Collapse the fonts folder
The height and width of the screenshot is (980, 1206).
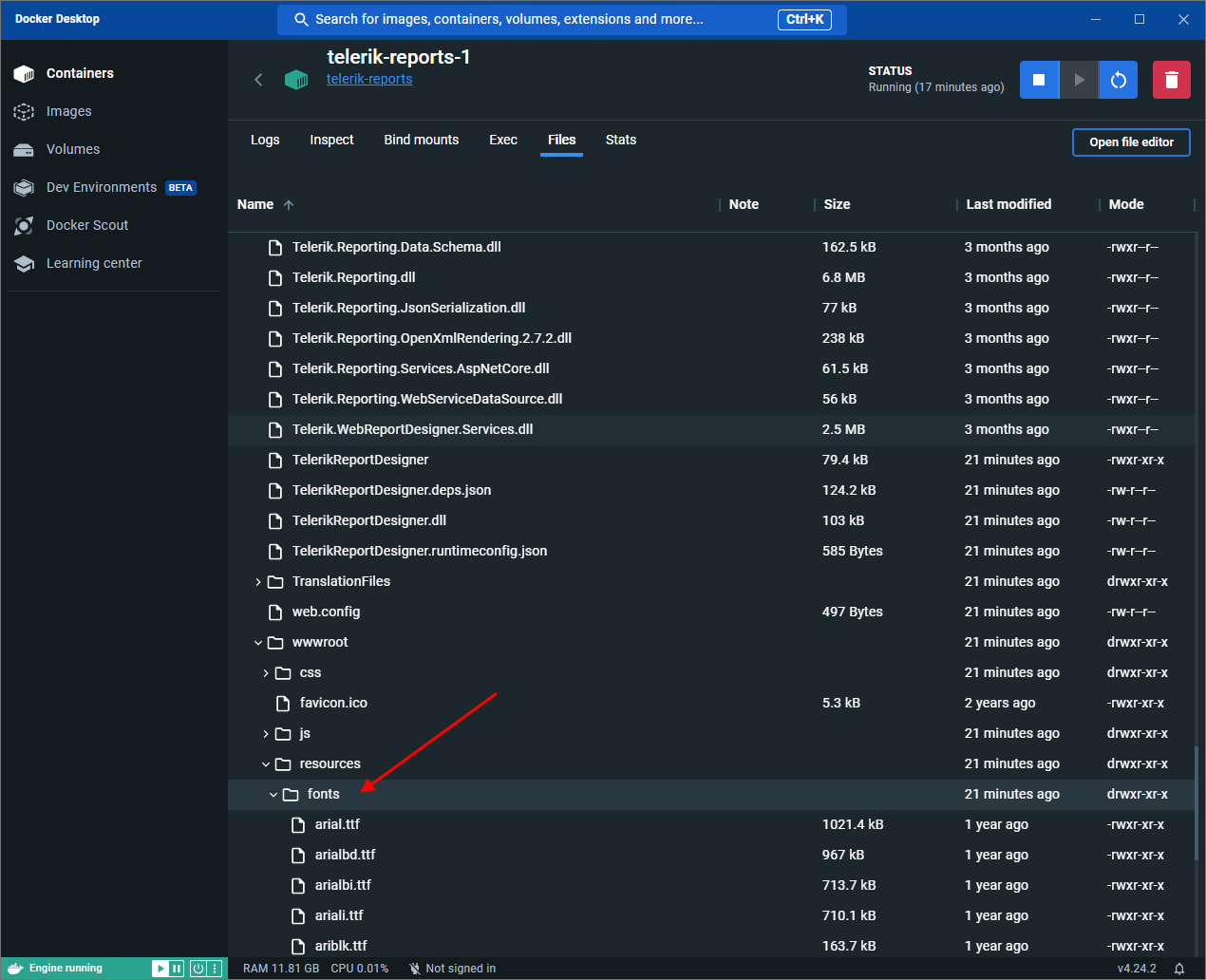(273, 795)
